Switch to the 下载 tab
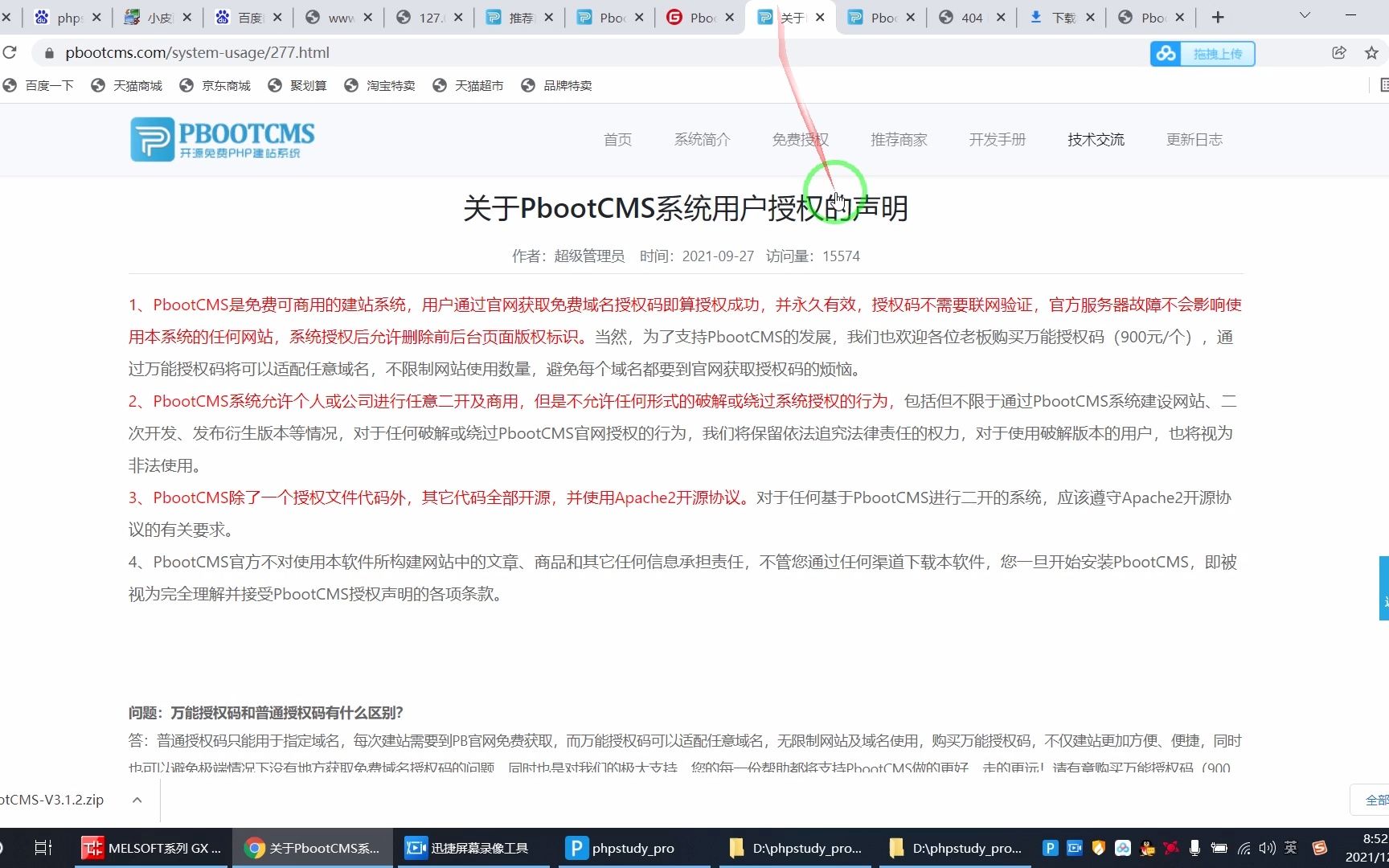1389x868 pixels. (x=1062, y=17)
